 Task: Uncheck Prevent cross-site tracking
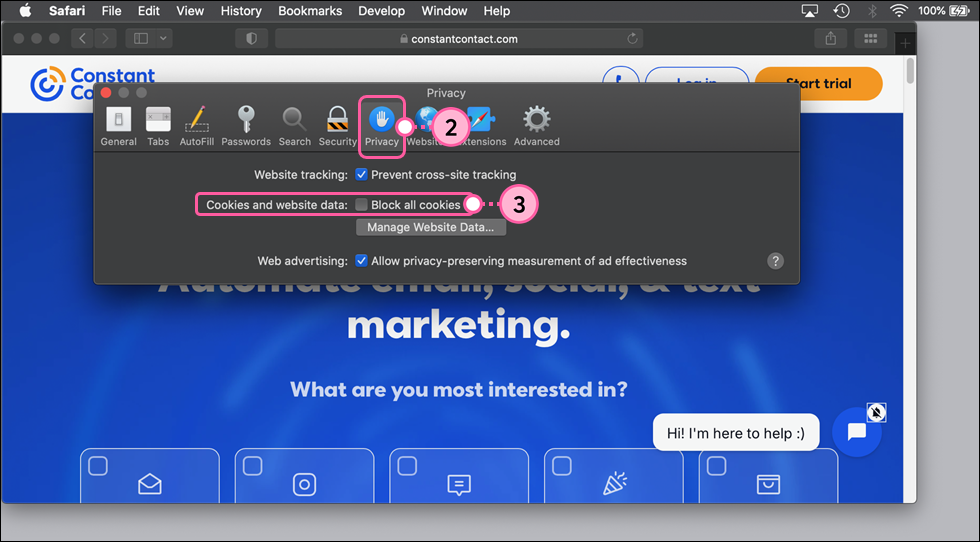pos(361,174)
